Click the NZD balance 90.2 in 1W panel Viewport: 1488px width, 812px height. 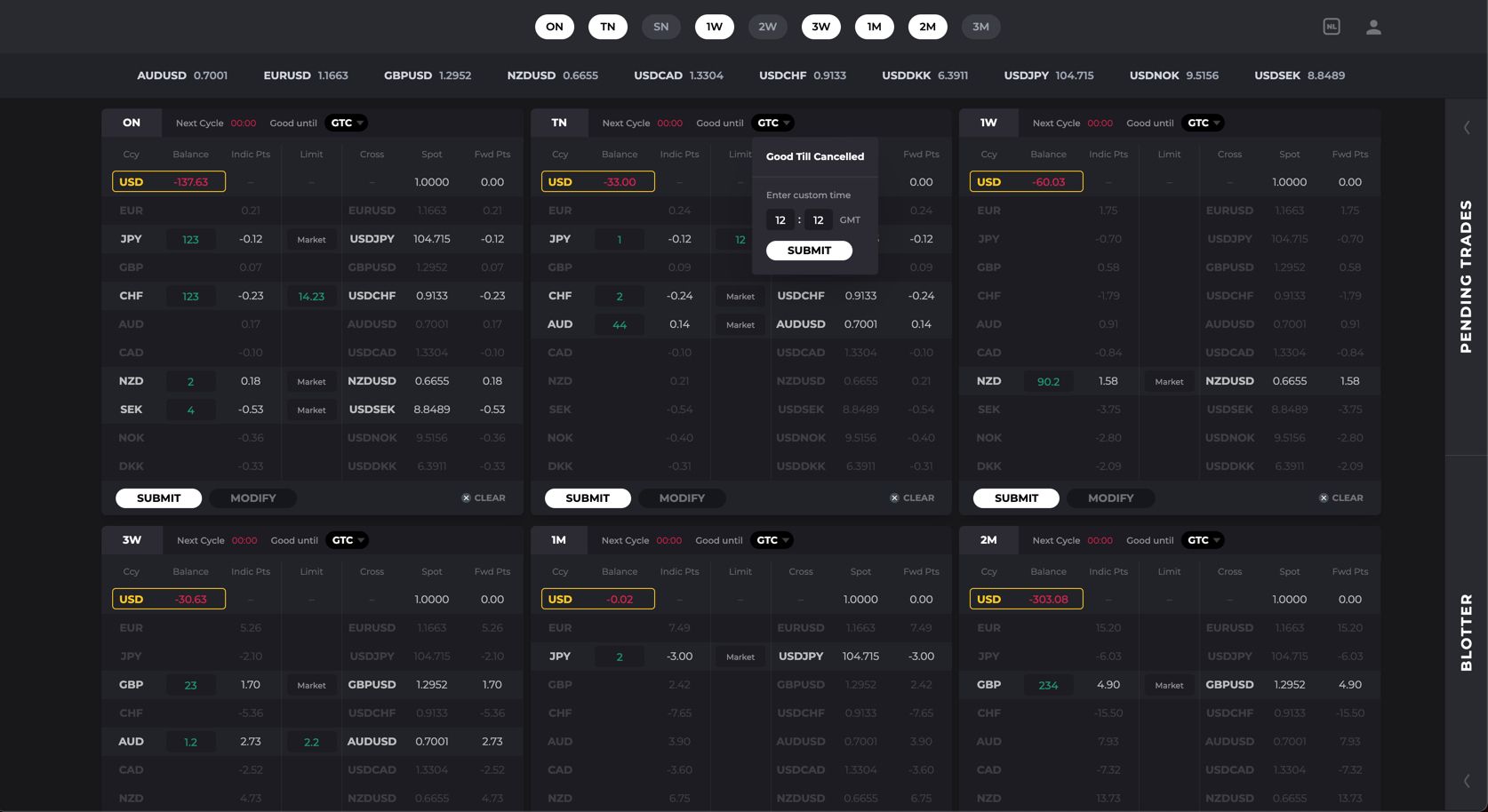click(1048, 382)
